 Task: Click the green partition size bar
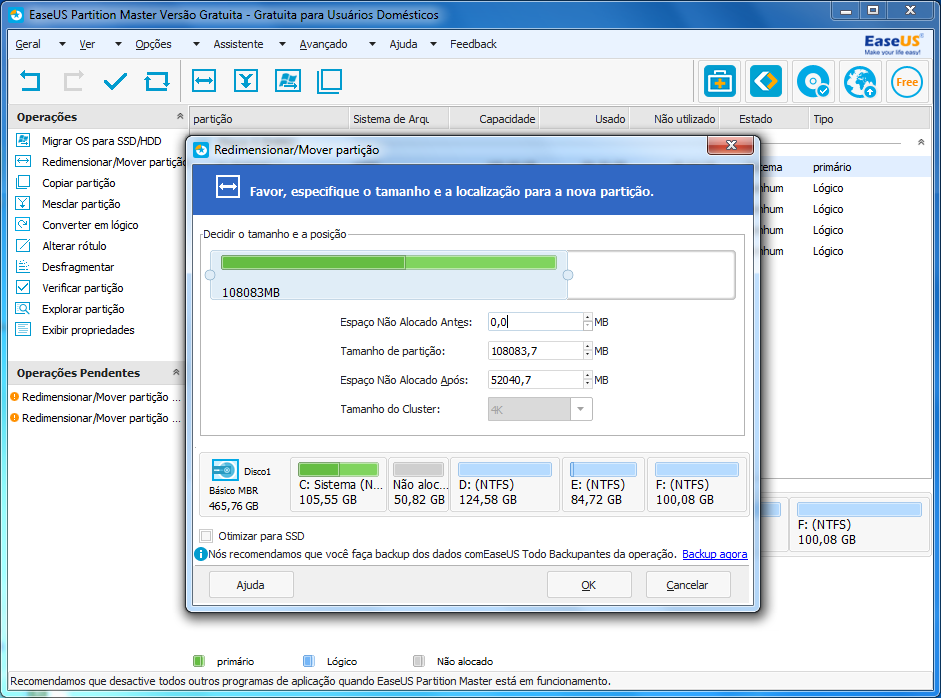(x=389, y=262)
